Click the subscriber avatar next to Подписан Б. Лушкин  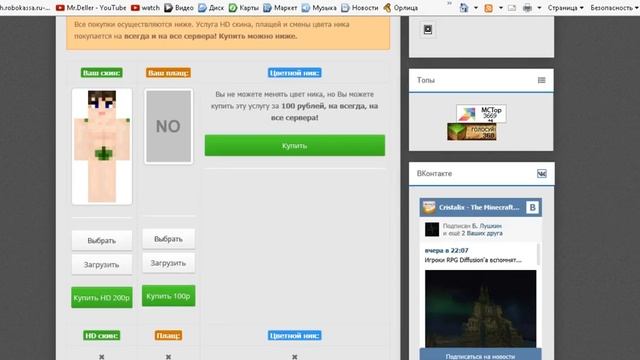432,229
